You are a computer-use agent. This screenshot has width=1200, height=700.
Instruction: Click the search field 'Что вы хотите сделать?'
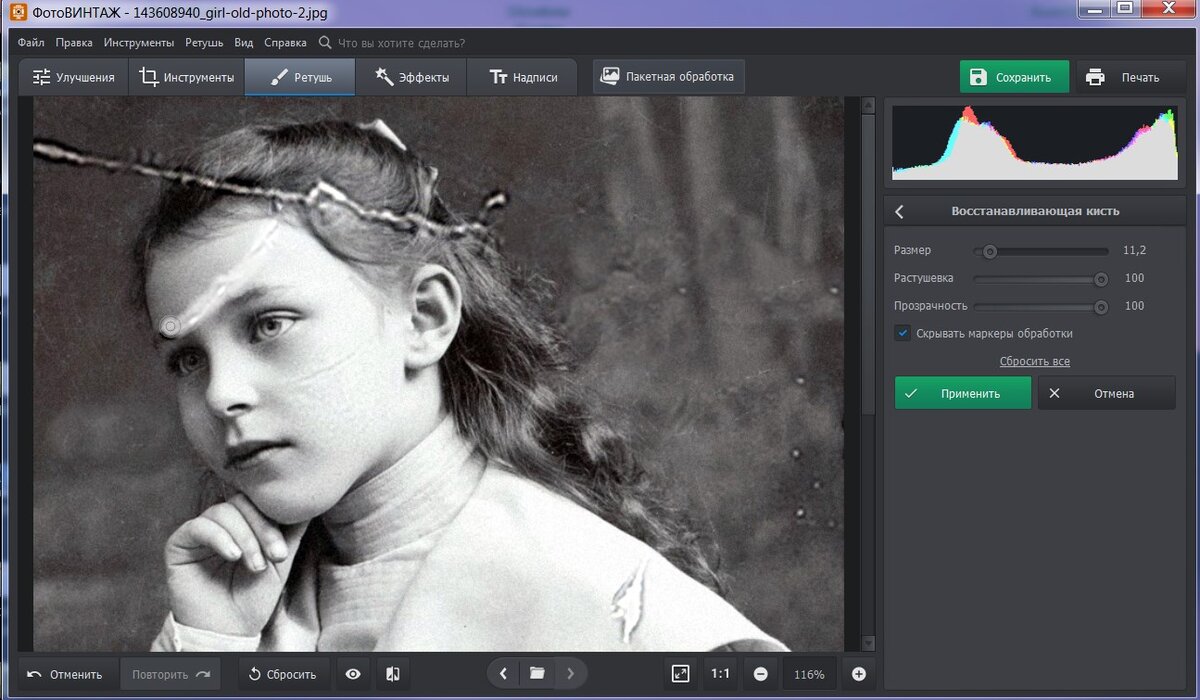coord(401,43)
